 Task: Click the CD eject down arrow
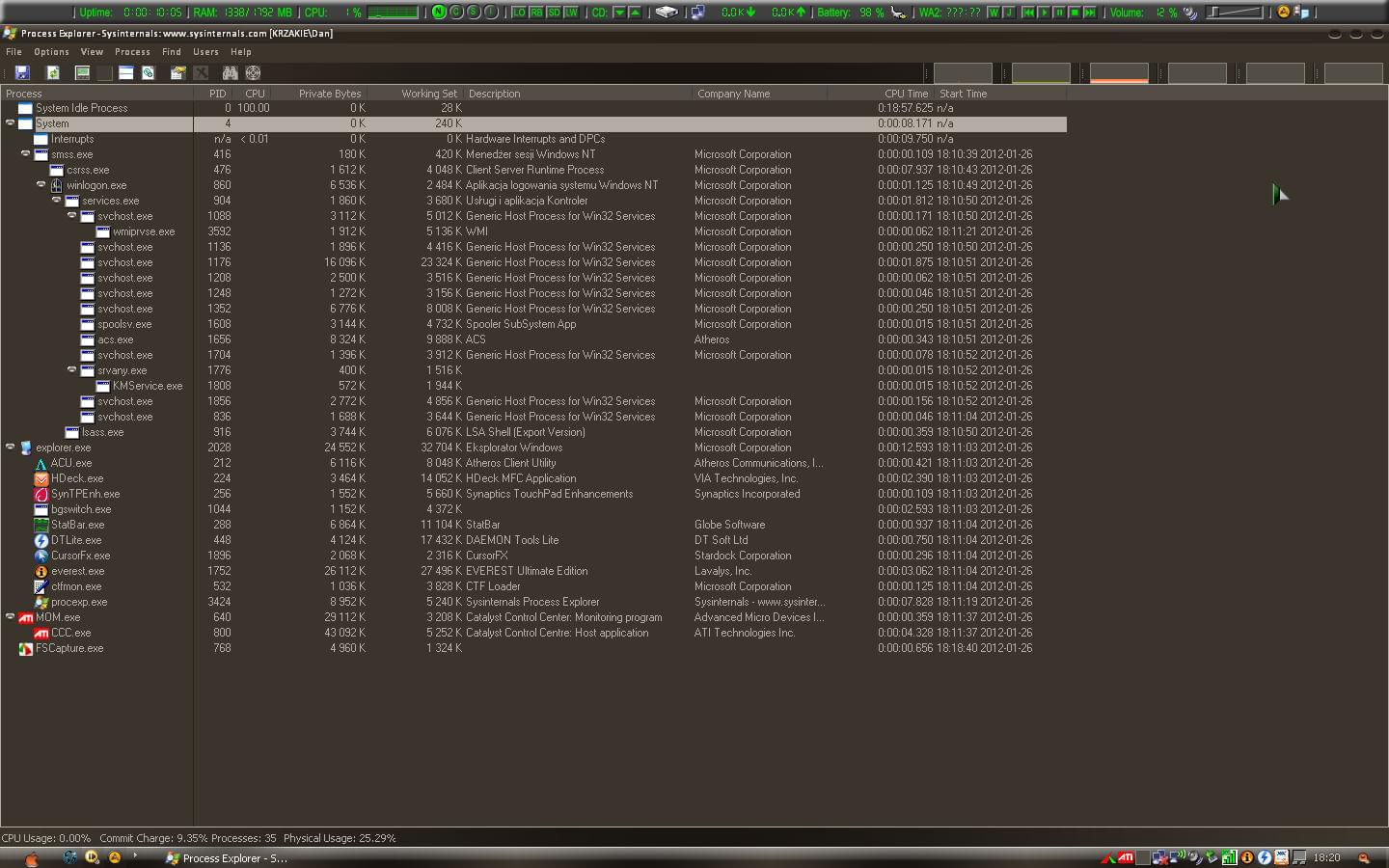click(x=620, y=13)
